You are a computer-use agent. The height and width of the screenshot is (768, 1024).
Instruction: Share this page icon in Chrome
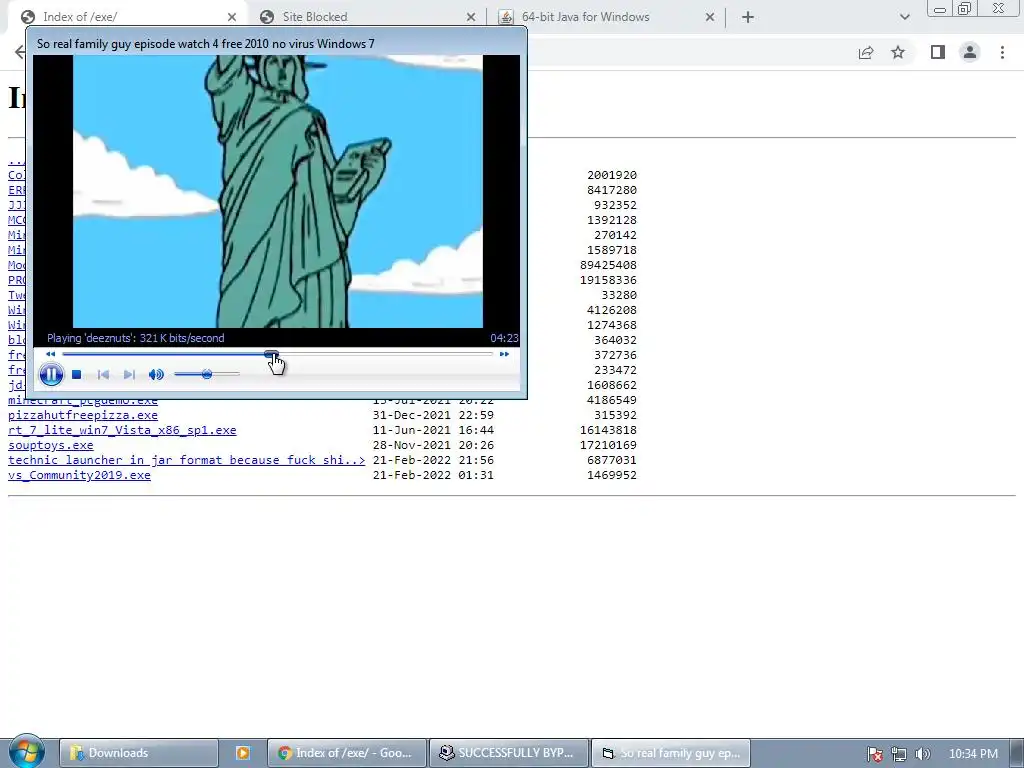pyautogui.click(x=866, y=53)
